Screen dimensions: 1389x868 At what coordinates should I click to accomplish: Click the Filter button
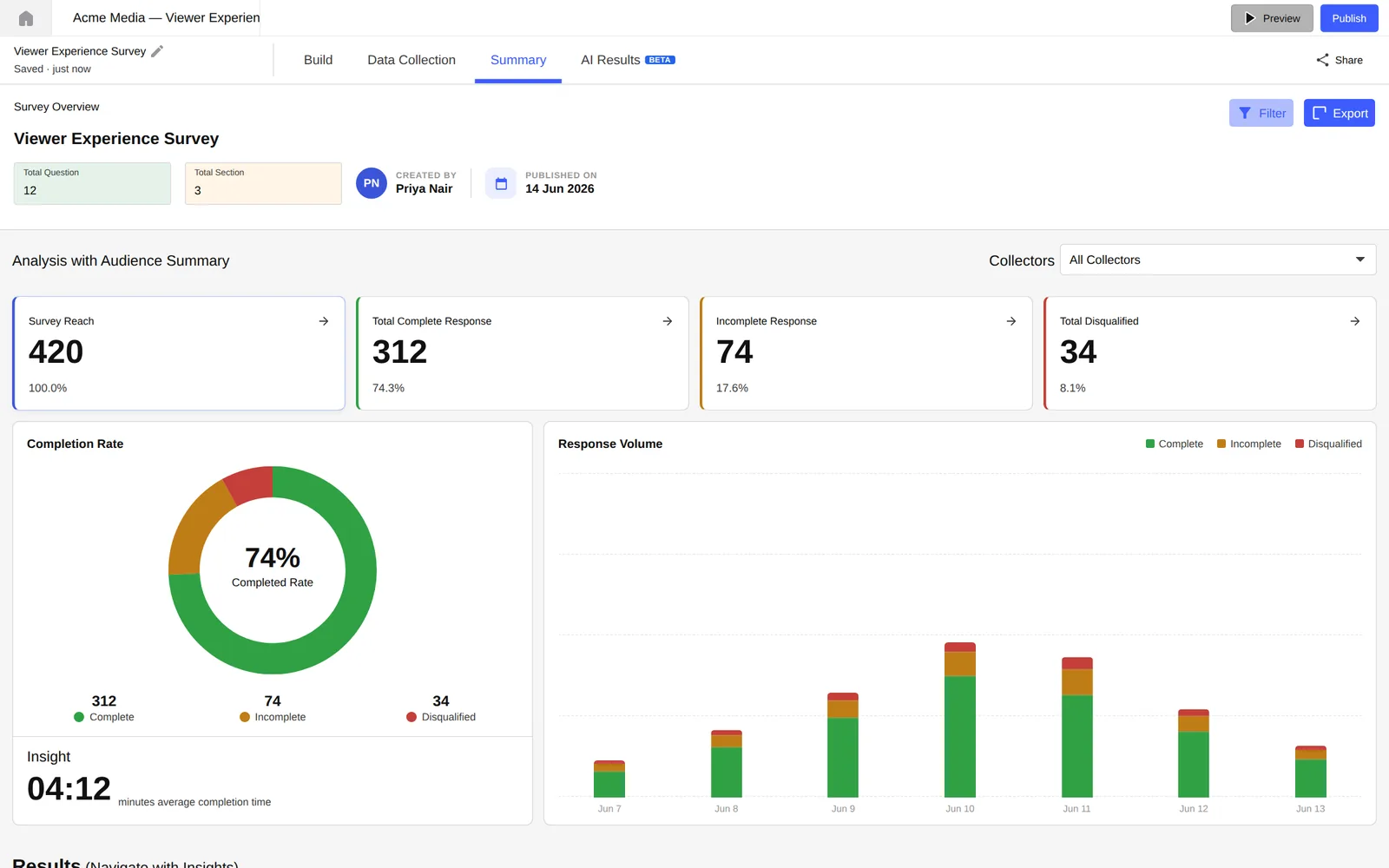tap(1261, 113)
